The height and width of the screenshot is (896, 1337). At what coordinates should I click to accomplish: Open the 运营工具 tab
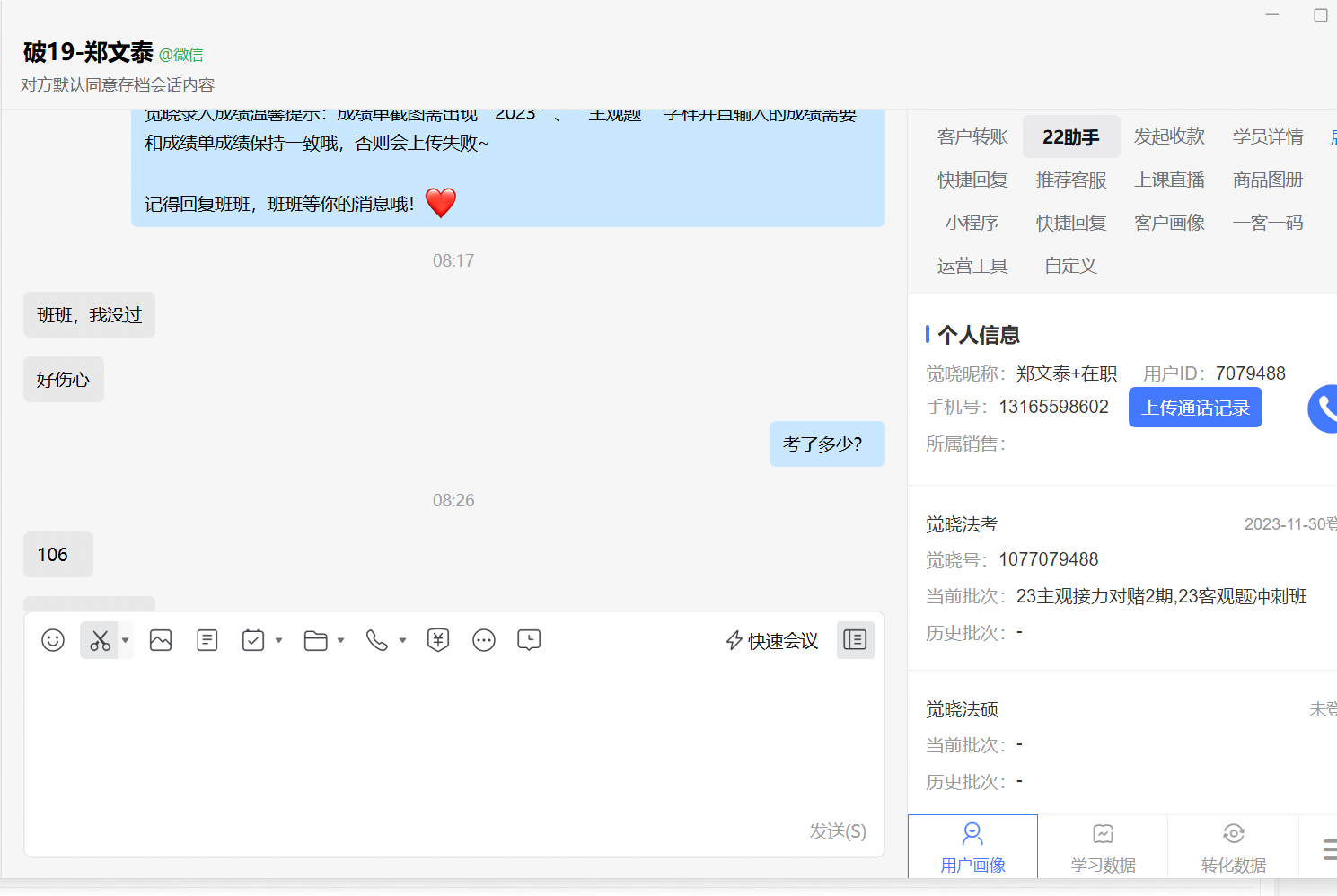point(972,266)
